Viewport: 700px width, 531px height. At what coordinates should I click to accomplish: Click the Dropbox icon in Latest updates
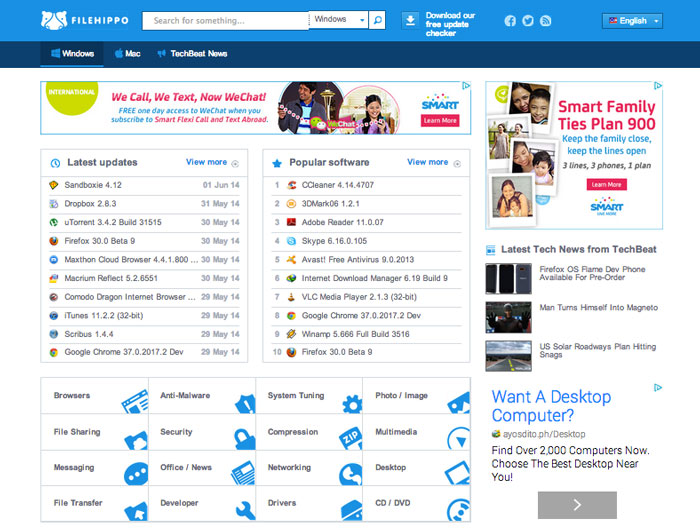pos(53,204)
